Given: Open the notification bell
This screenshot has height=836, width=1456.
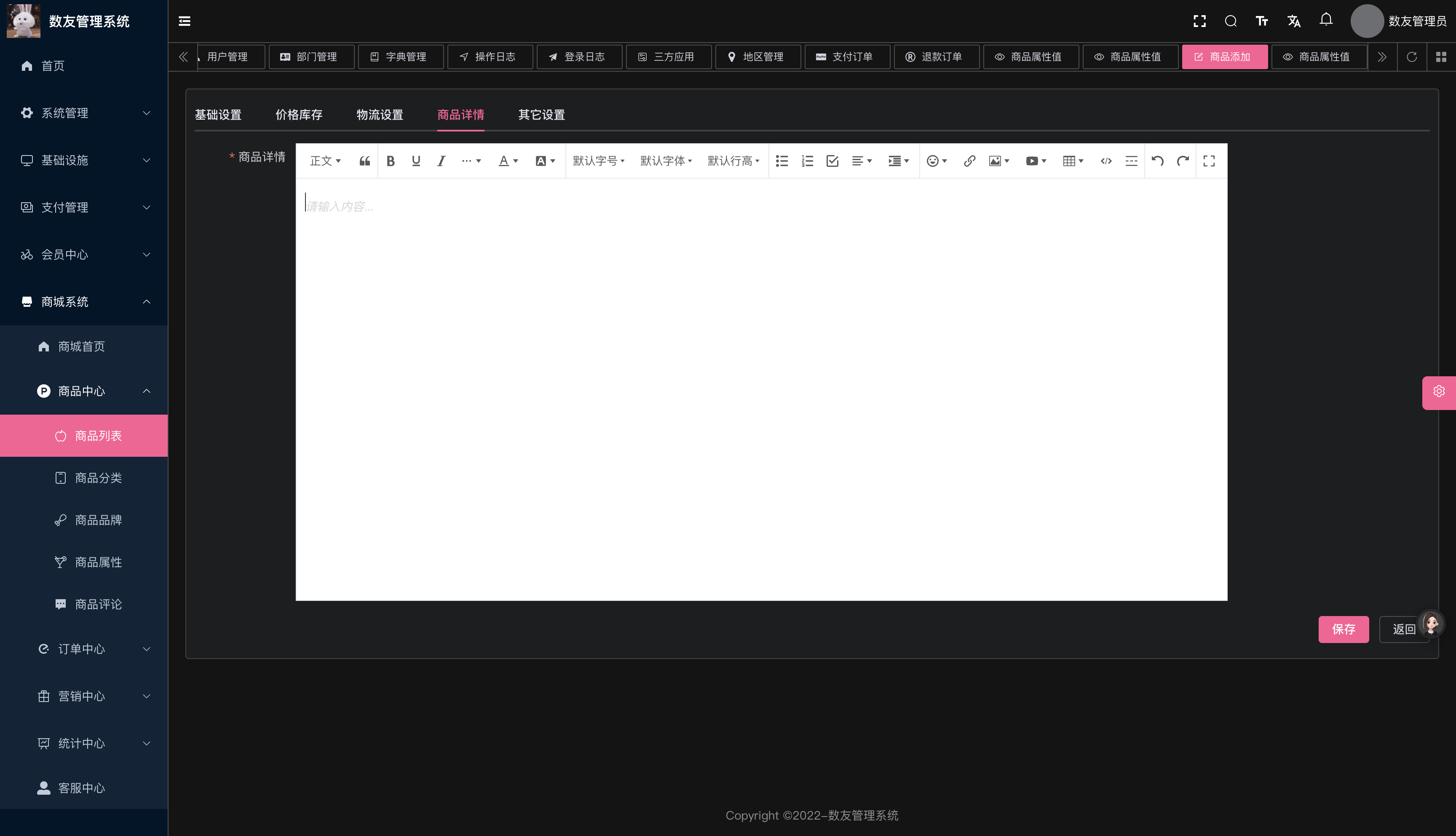Looking at the screenshot, I should pyautogui.click(x=1326, y=20).
